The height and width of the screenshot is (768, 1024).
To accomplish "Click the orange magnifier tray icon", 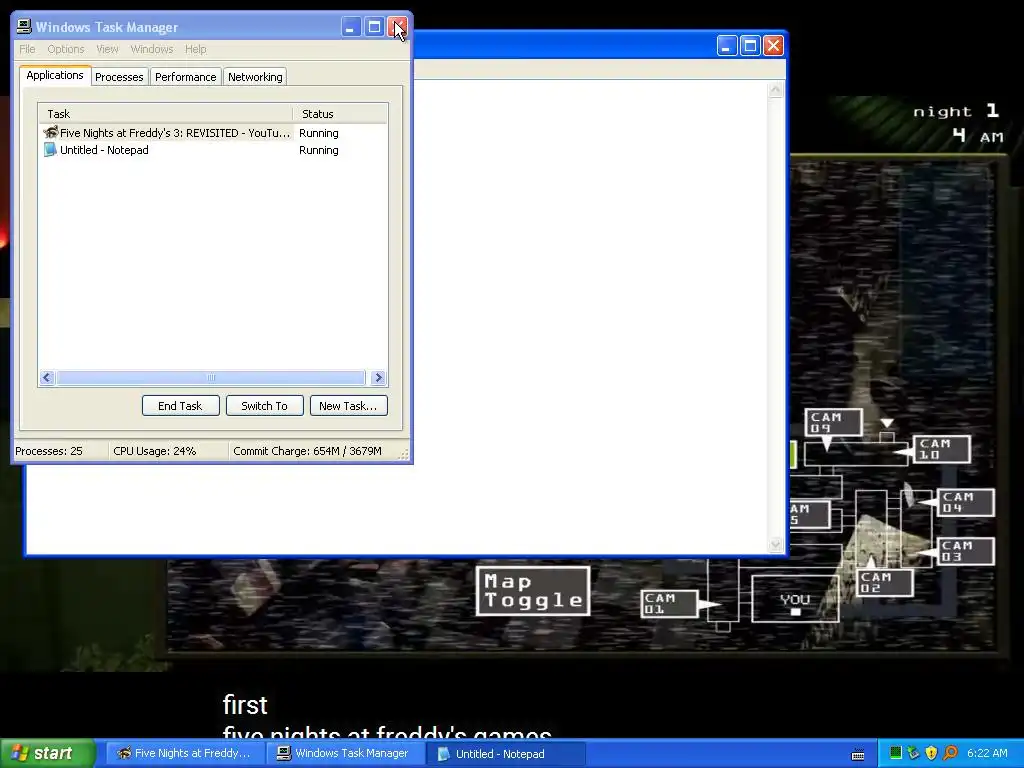I will (950, 753).
